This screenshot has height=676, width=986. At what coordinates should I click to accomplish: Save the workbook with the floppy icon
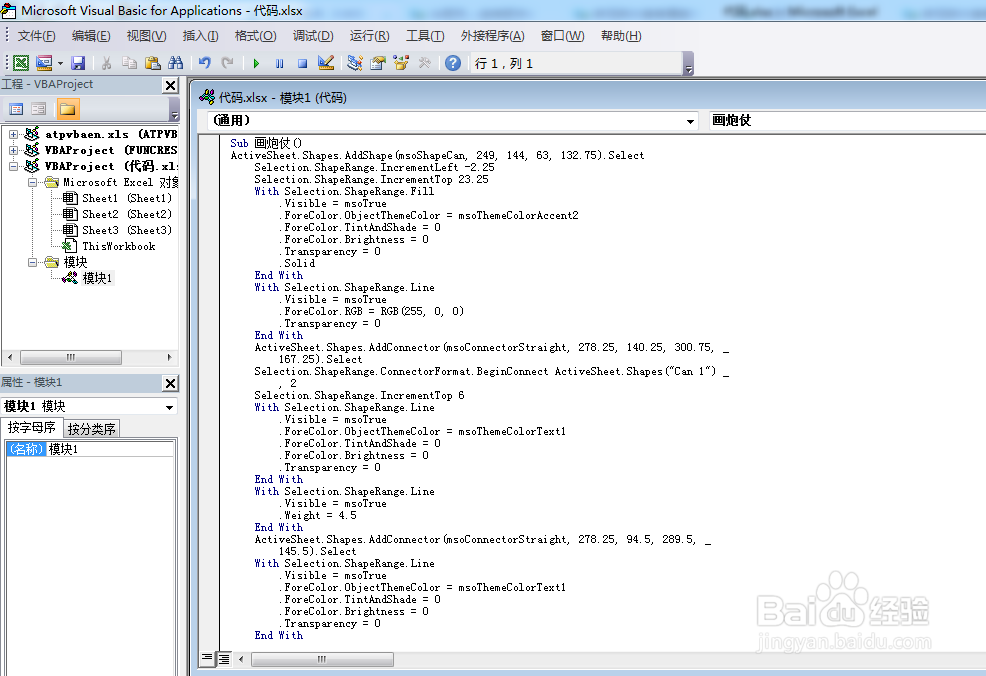tap(78, 63)
